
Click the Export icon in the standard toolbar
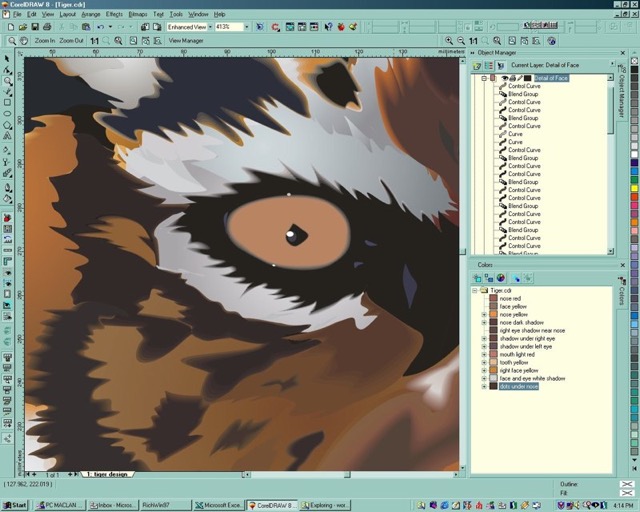coord(157,27)
